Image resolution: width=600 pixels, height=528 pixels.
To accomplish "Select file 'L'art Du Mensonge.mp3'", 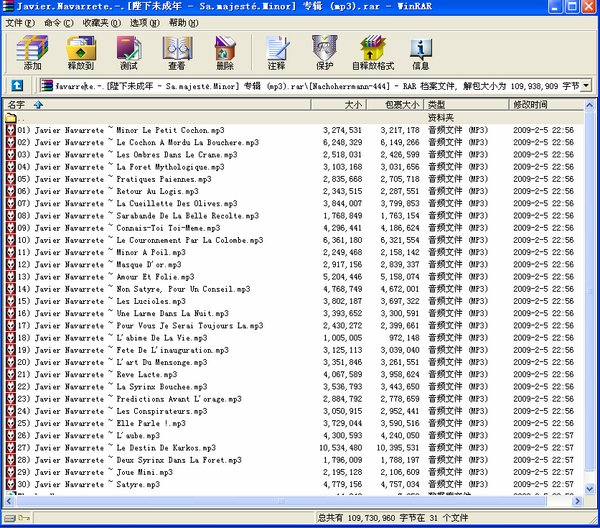I will (x=112, y=363).
